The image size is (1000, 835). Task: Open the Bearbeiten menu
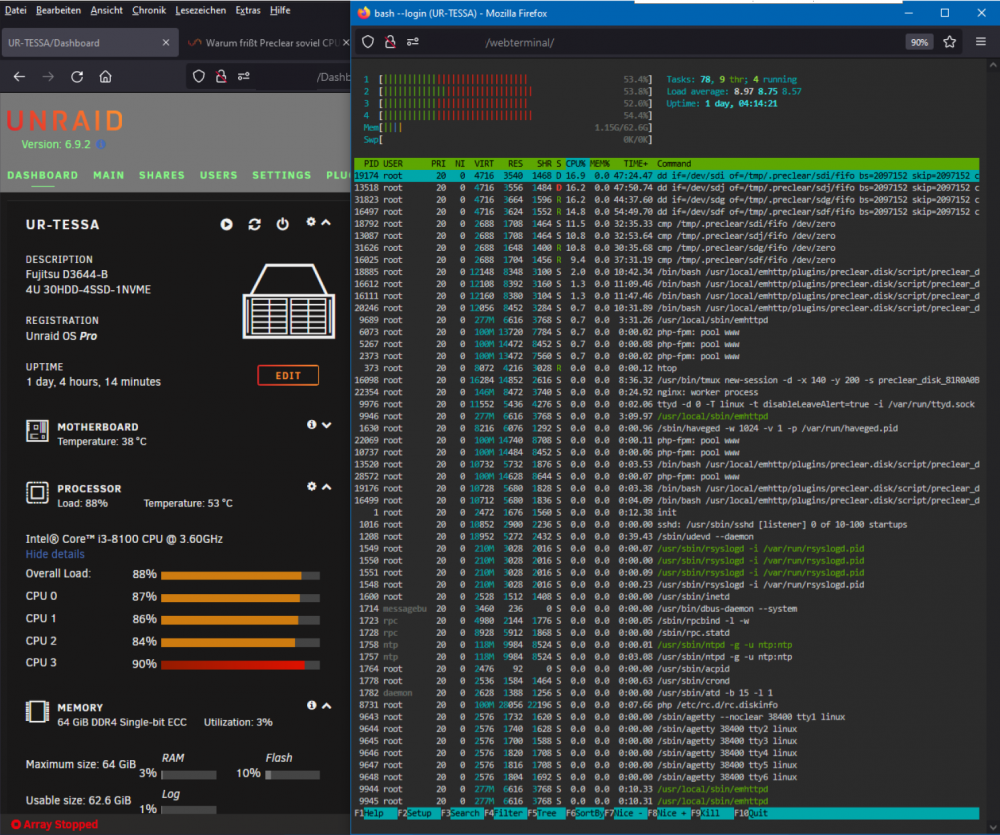tap(58, 10)
